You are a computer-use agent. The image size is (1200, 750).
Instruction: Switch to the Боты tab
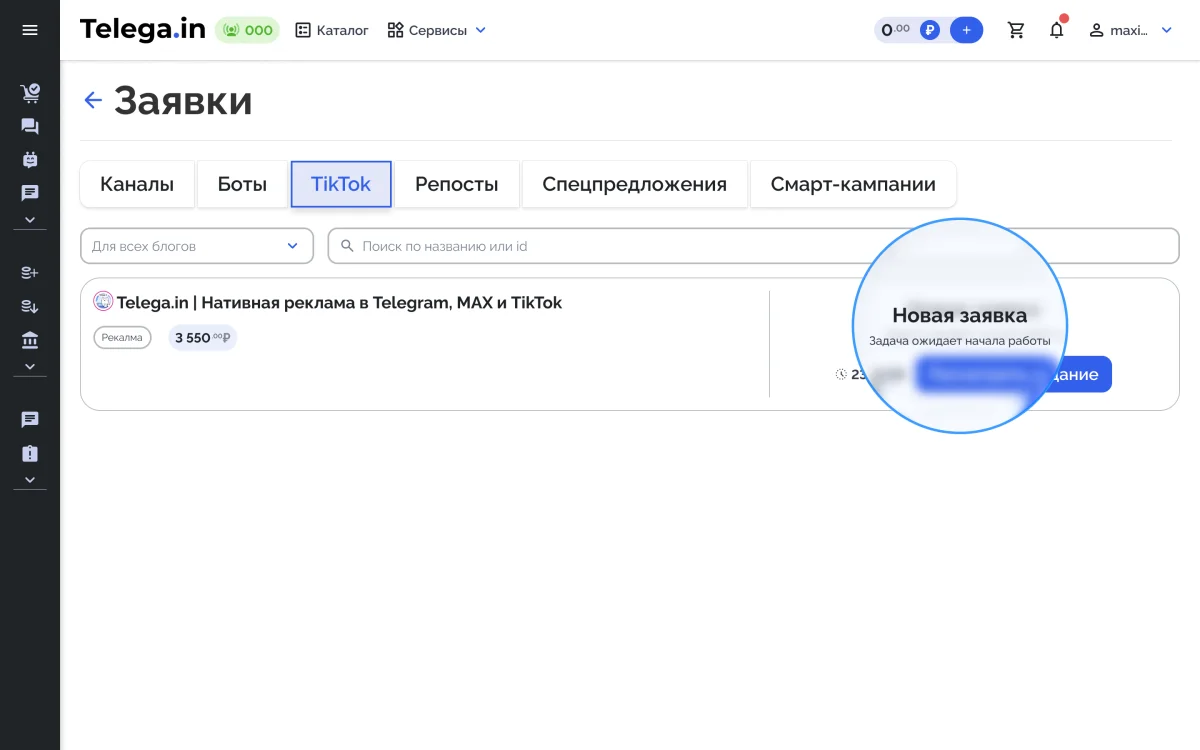pyautogui.click(x=242, y=184)
